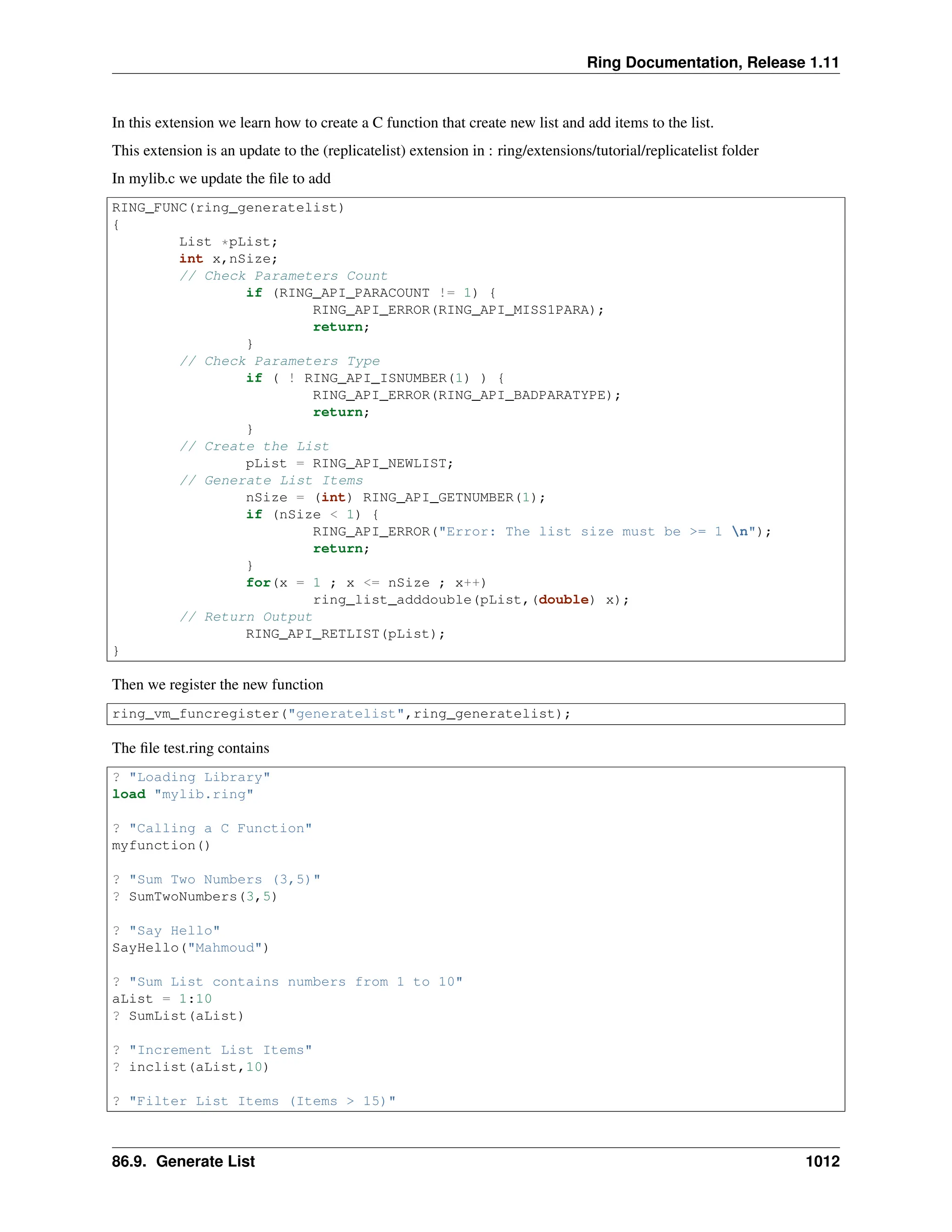Viewport: 952px width, 1232px height.
Task: Click the RING_API_MISS1PARA error line
Action: (x=458, y=310)
